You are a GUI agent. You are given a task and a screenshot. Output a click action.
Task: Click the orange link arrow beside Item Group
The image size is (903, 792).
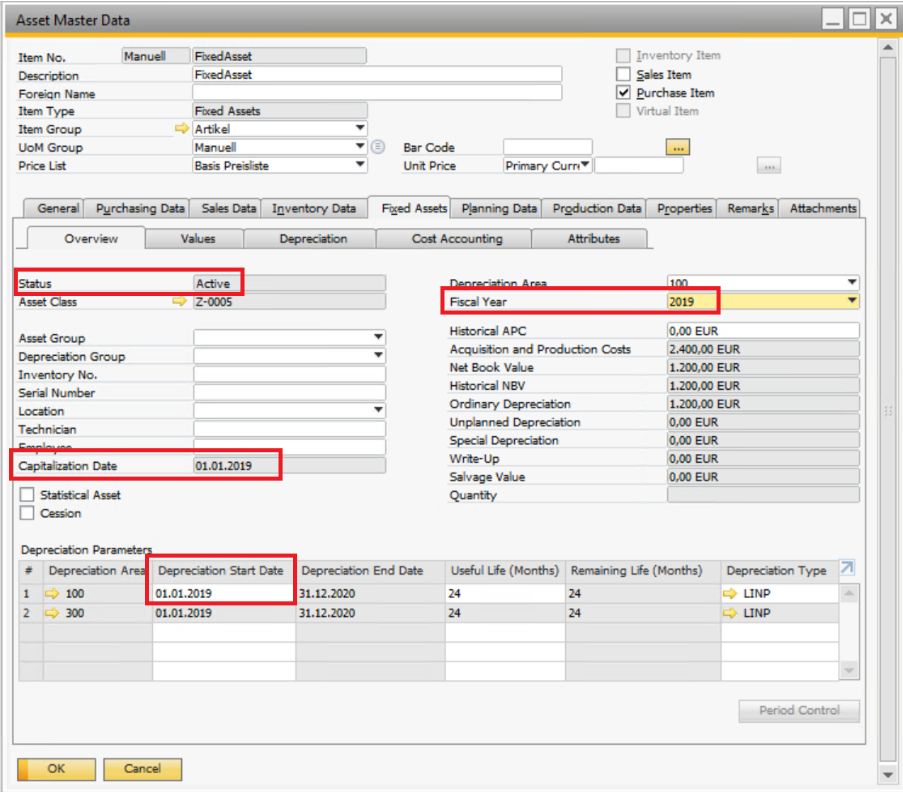tap(181, 129)
